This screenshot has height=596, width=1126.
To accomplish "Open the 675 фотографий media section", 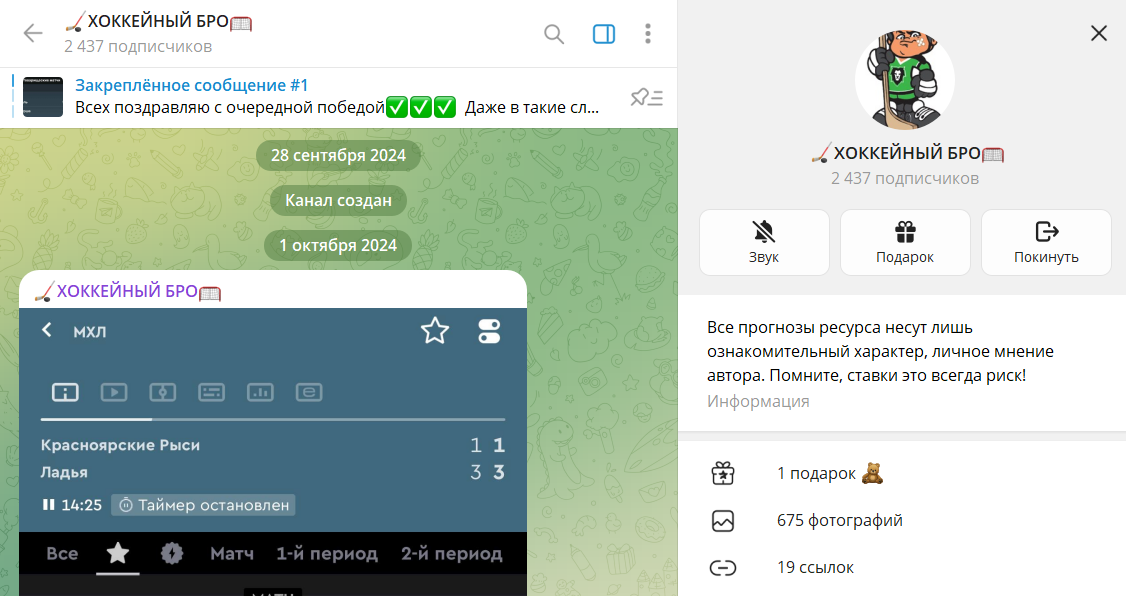I will click(x=902, y=521).
